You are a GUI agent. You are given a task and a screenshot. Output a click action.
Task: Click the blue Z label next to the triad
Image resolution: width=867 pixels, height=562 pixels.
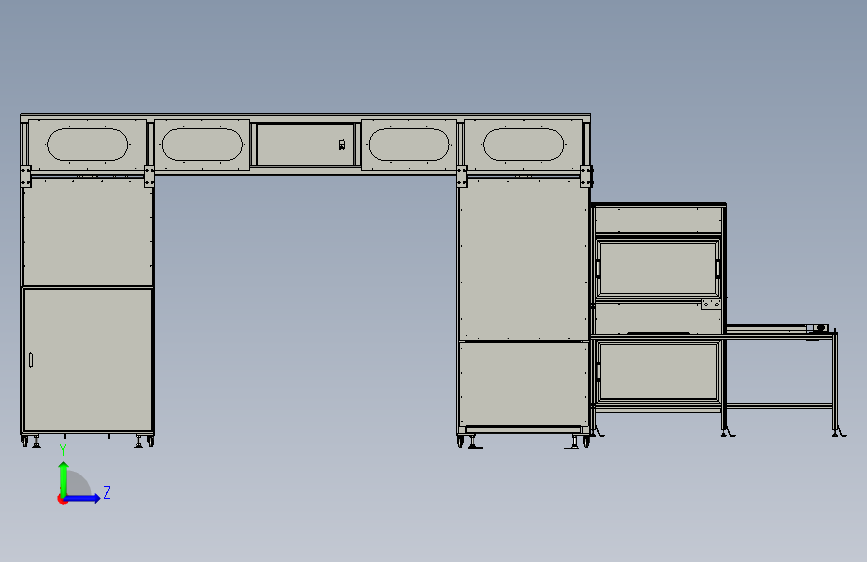coord(107,492)
